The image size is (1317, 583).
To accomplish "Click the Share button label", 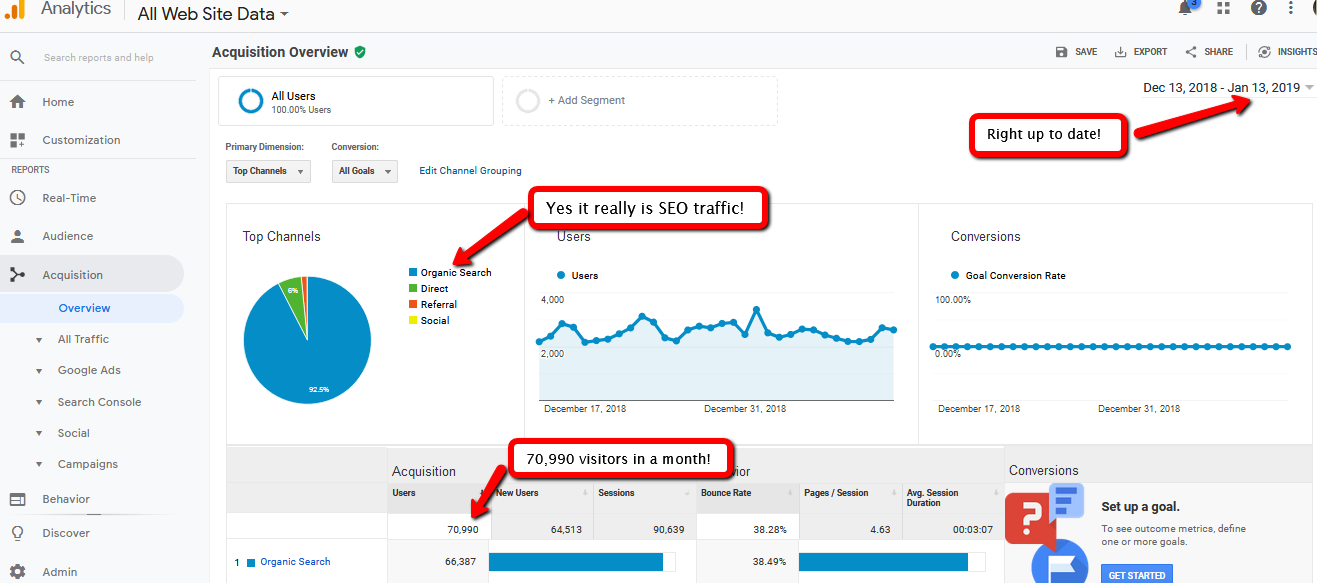I will 1219,52.
